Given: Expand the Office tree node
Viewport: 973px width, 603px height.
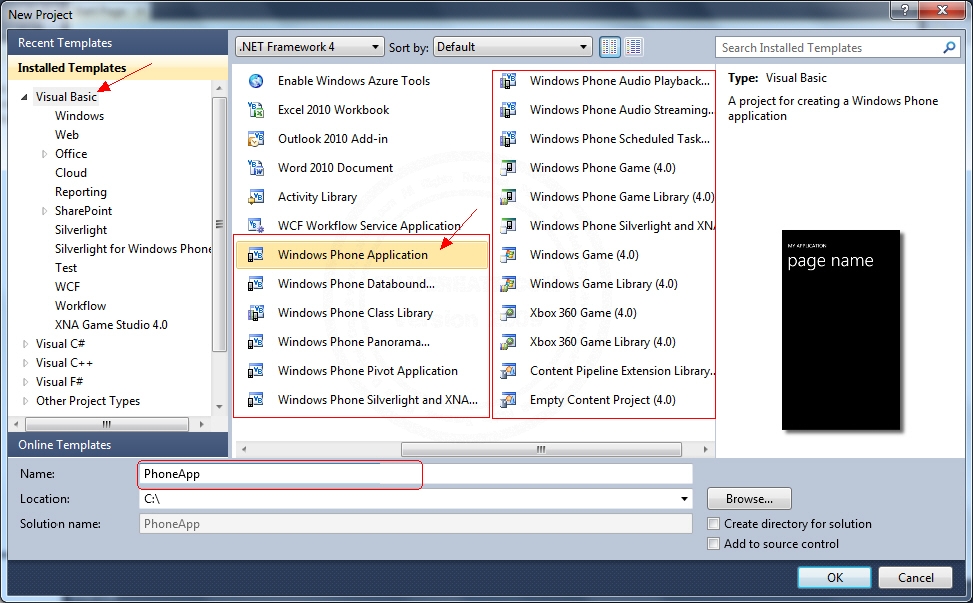Looking at the screenshot, I should tap(44, 154).
